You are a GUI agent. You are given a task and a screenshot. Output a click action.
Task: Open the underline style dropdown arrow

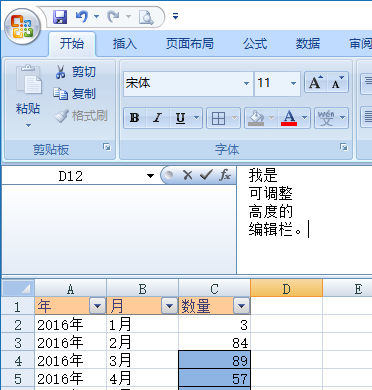197,118
